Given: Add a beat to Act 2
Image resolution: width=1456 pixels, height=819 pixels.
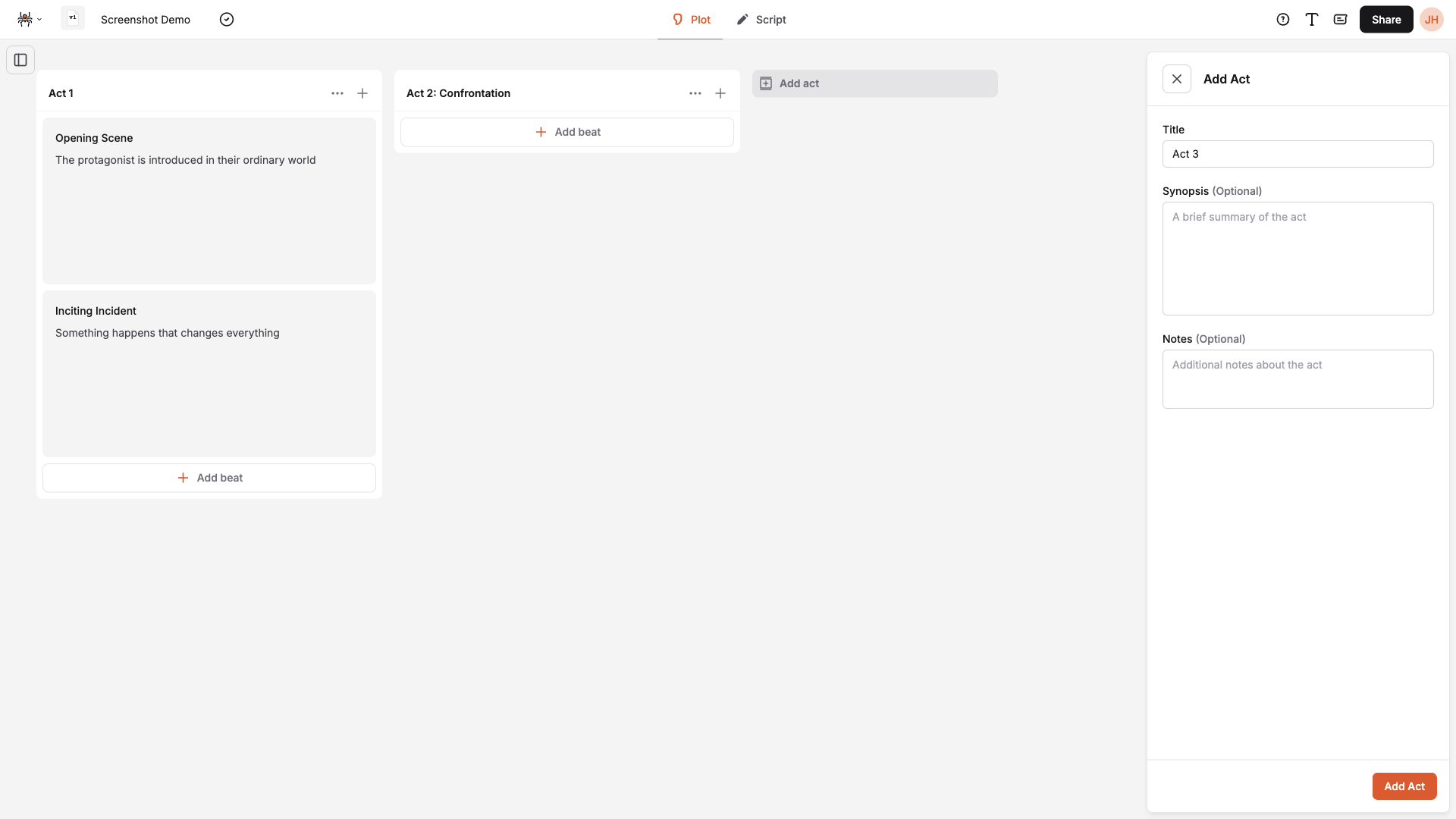Looking at the screenshot, I should pos(567,131).
